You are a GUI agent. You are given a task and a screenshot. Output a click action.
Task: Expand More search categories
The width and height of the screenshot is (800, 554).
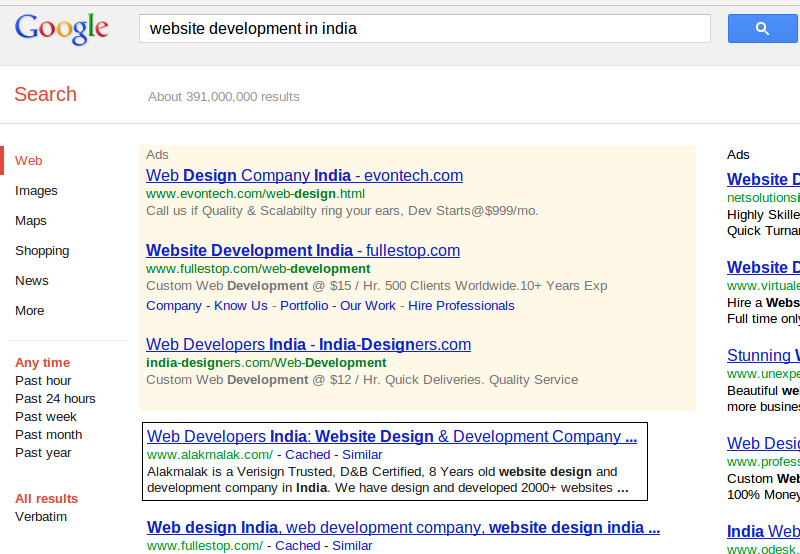30,311
